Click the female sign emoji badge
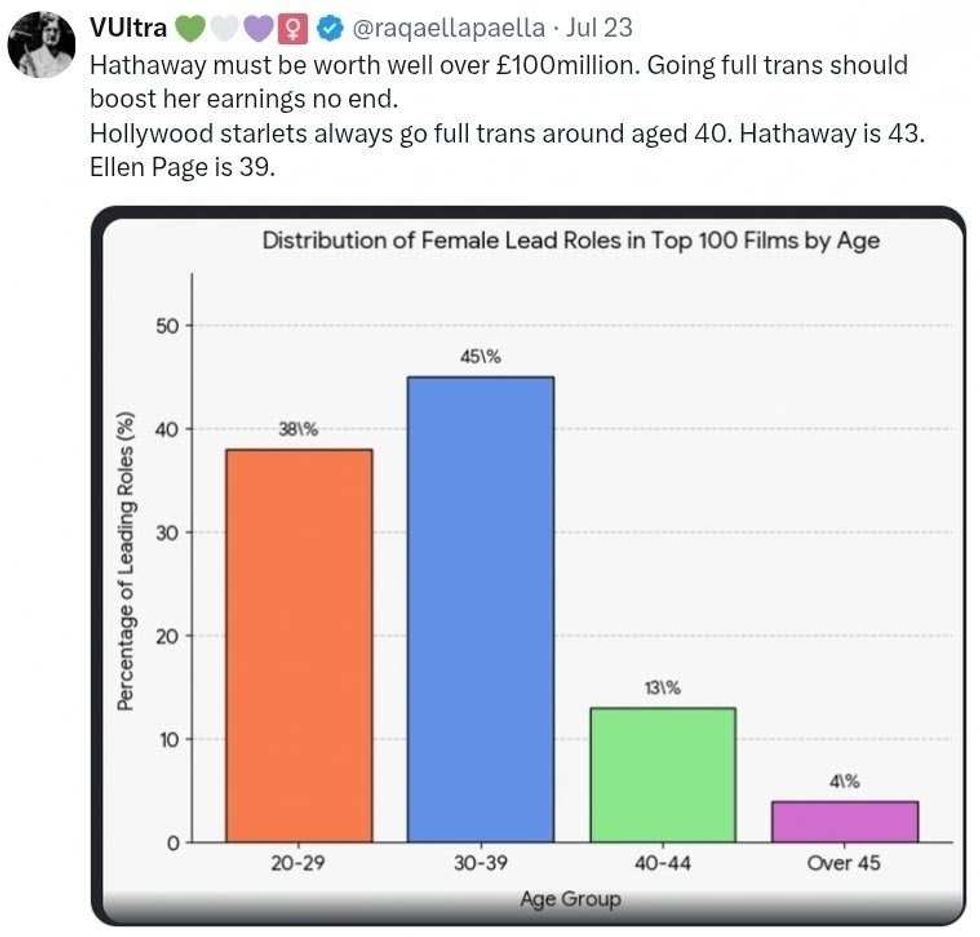This screenshot has width=980, height=937. (x=292, y=29)
